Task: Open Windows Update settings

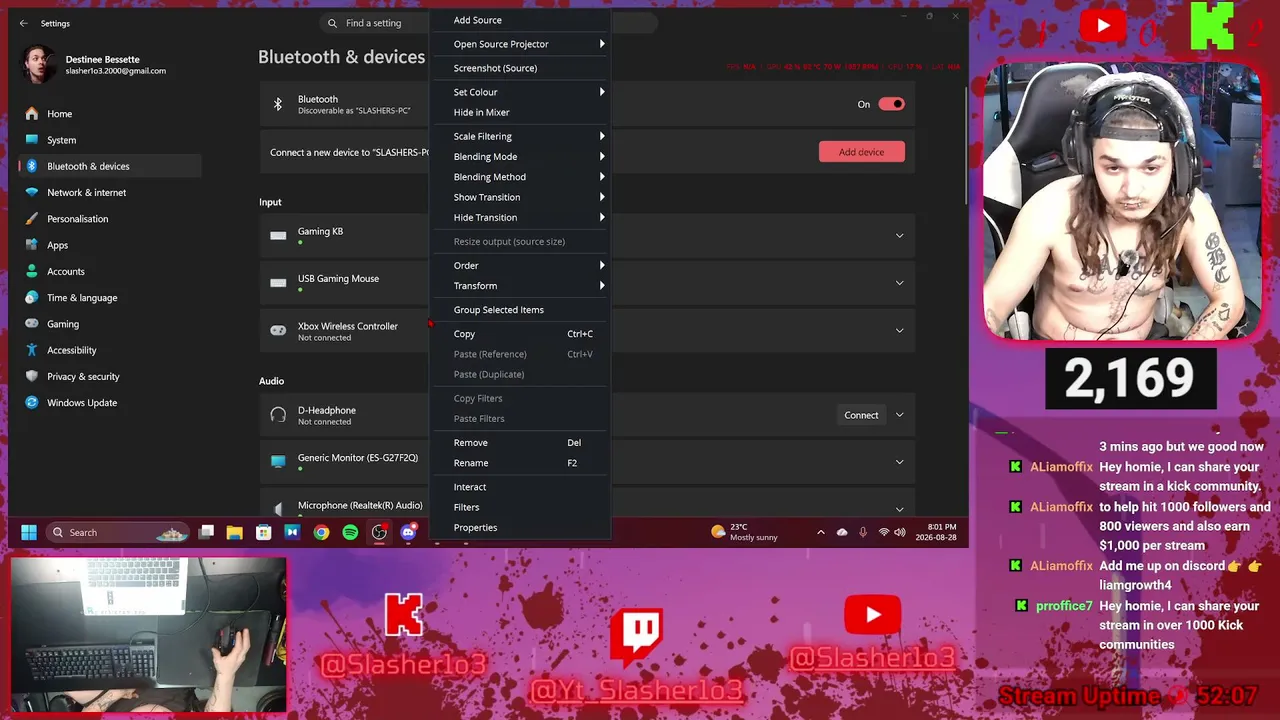Action: pos(110,403)
